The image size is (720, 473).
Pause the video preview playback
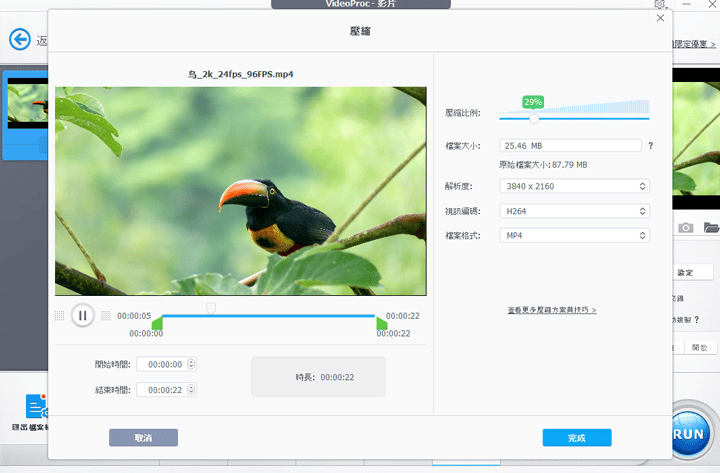83,315
